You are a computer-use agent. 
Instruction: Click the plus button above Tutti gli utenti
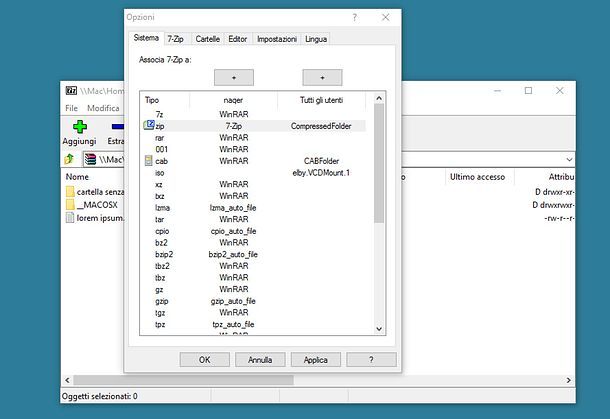coord(323,78)
